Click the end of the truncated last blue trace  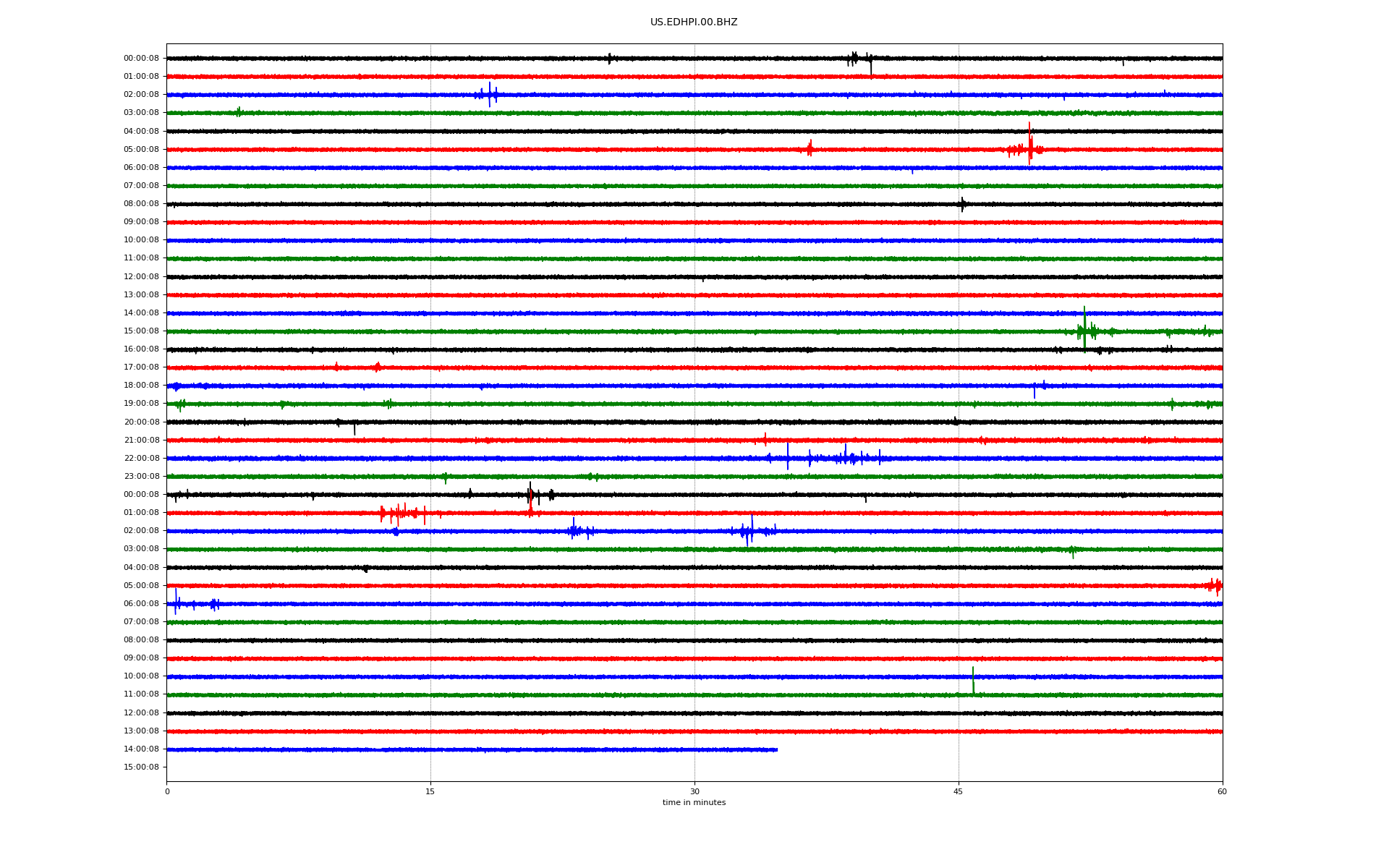[x=776, y=750]
